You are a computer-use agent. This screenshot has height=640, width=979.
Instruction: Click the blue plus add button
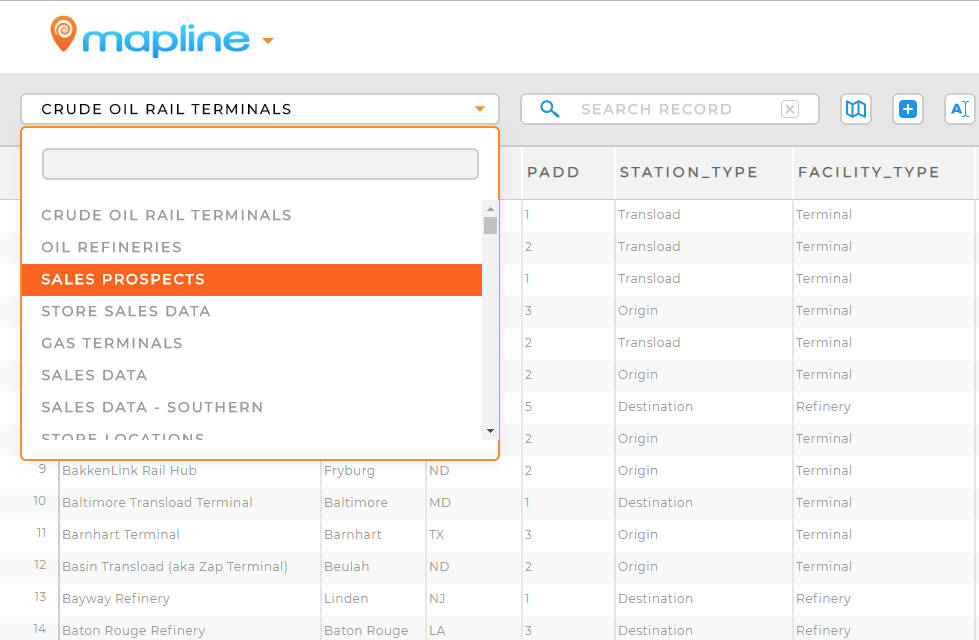point(908,109)
